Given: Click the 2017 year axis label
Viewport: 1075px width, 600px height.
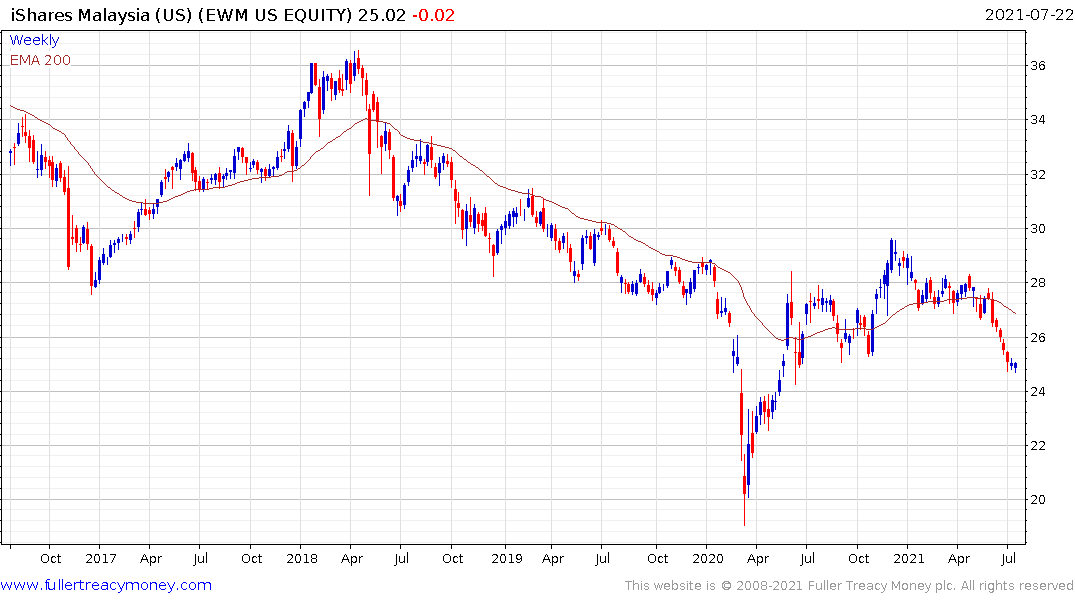Looking at the screenshot, I should coord(101,558).
